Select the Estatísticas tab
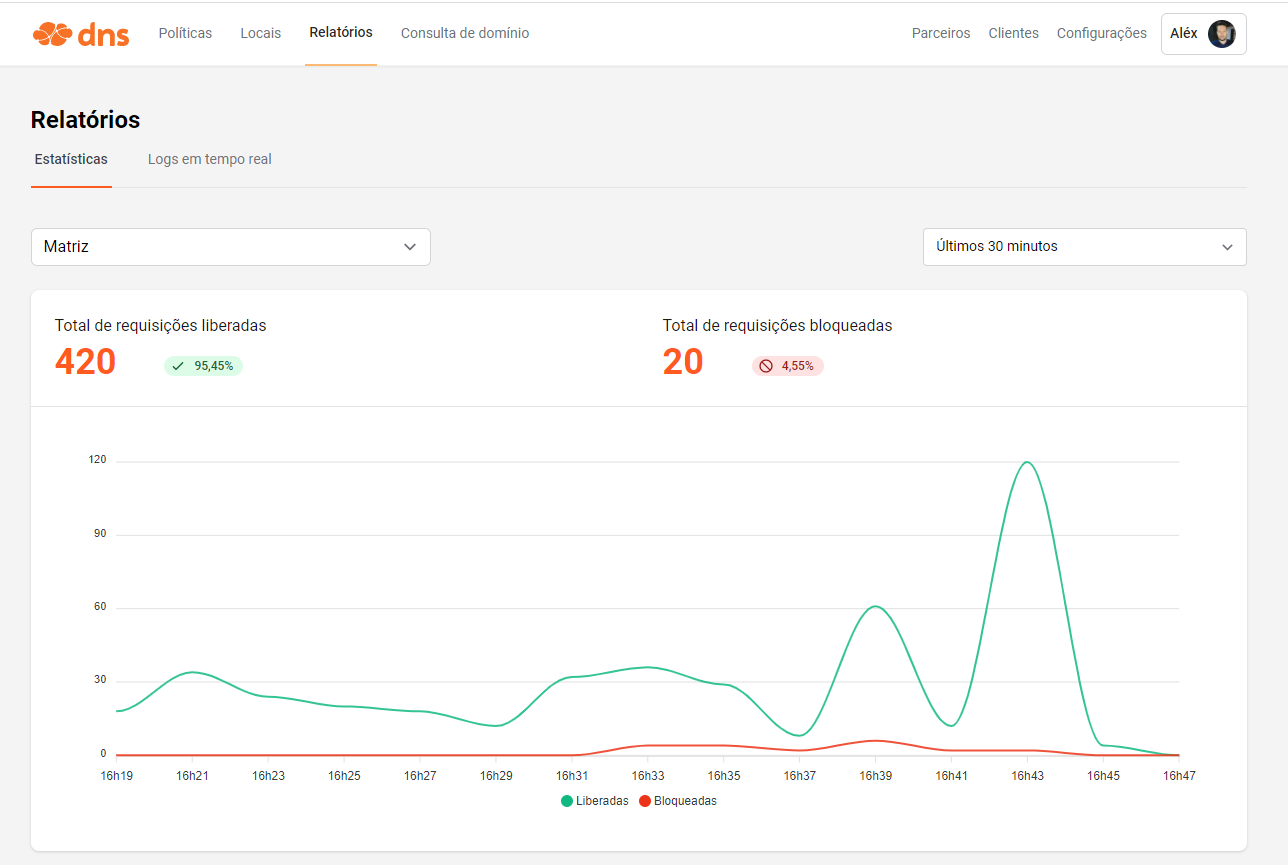Screen dimensions: 1288x865 point(71,159)
